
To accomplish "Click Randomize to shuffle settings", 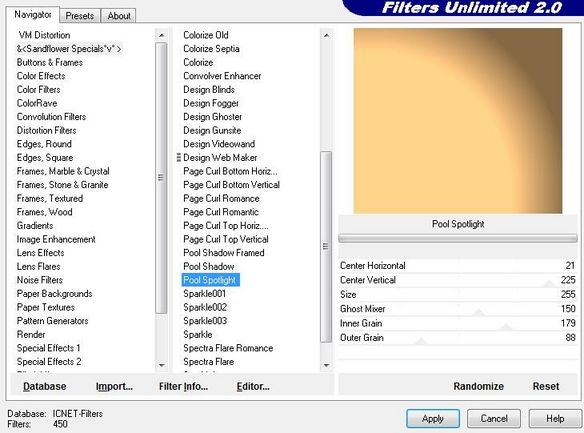I will click(479, 386).
